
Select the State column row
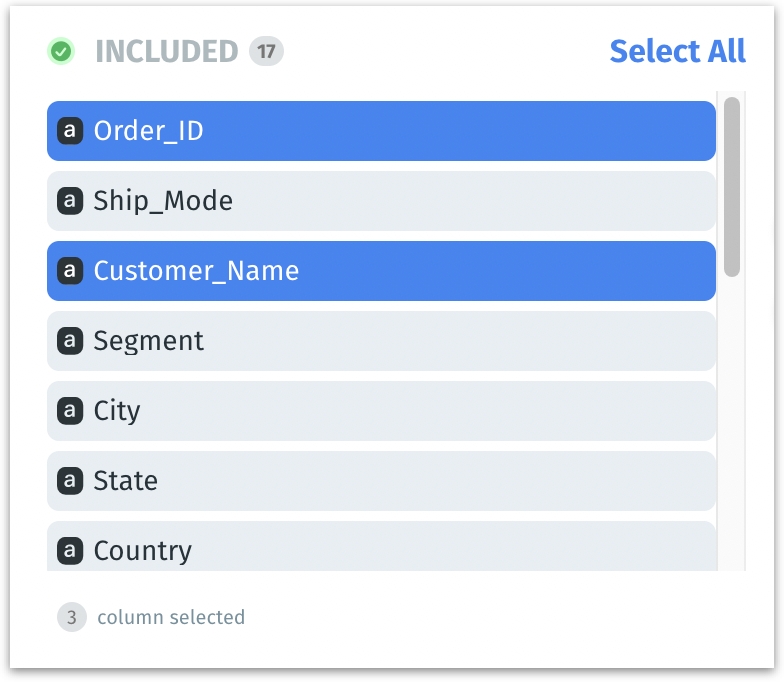click(x=380, y=481)
